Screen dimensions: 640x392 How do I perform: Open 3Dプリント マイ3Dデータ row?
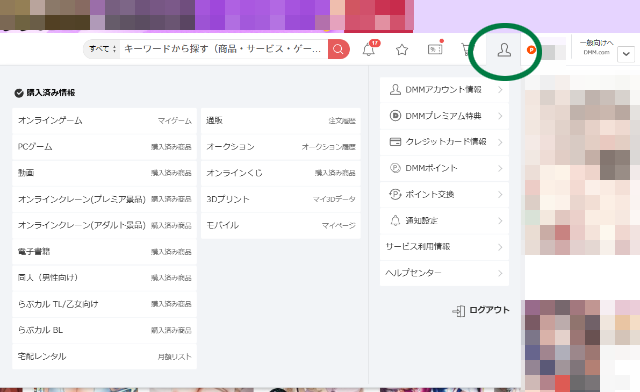(281, 199)
